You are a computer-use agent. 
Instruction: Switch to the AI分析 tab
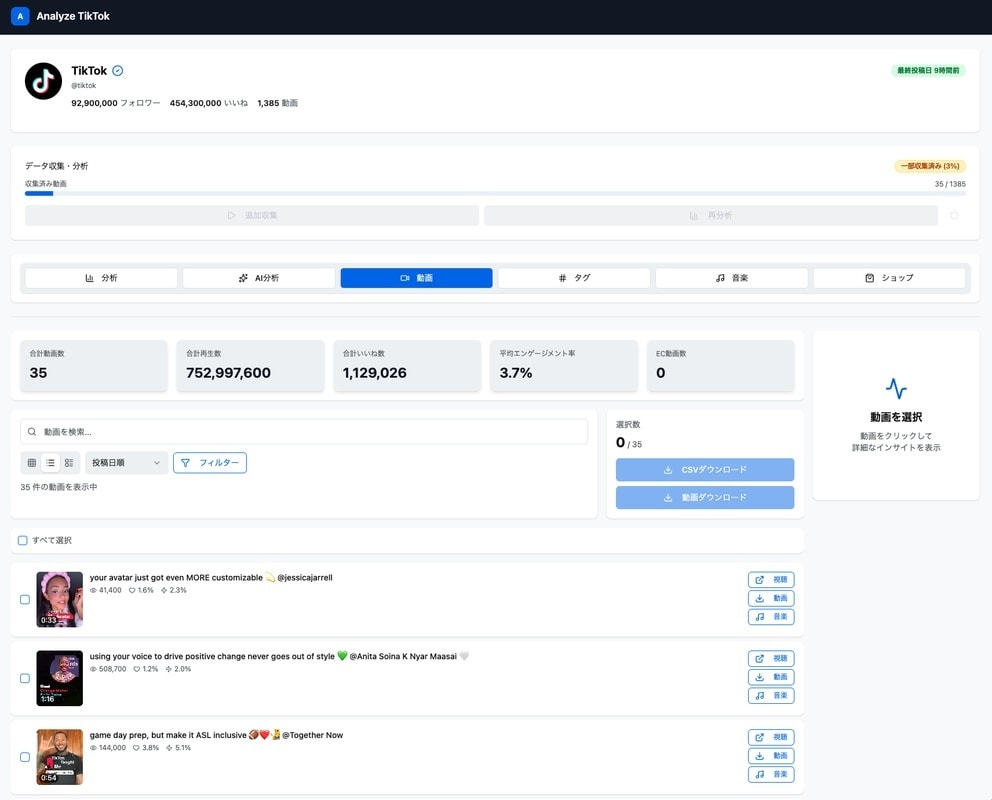pos(259,278)
